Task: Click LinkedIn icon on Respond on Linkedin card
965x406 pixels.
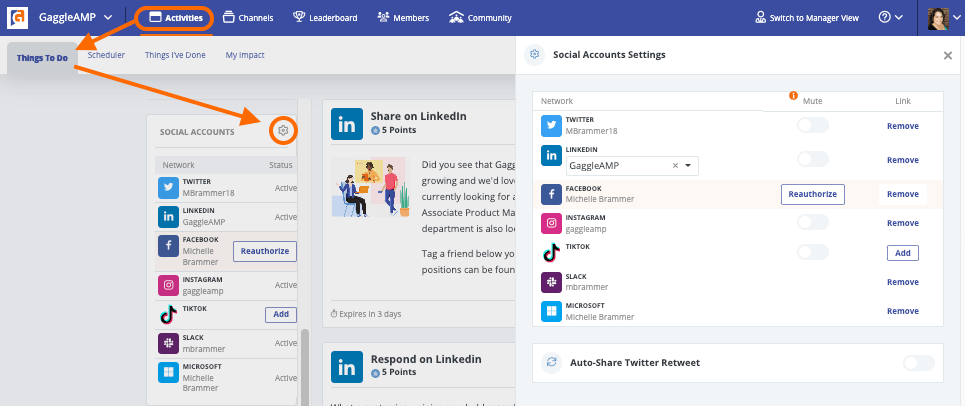Action: 346,367
